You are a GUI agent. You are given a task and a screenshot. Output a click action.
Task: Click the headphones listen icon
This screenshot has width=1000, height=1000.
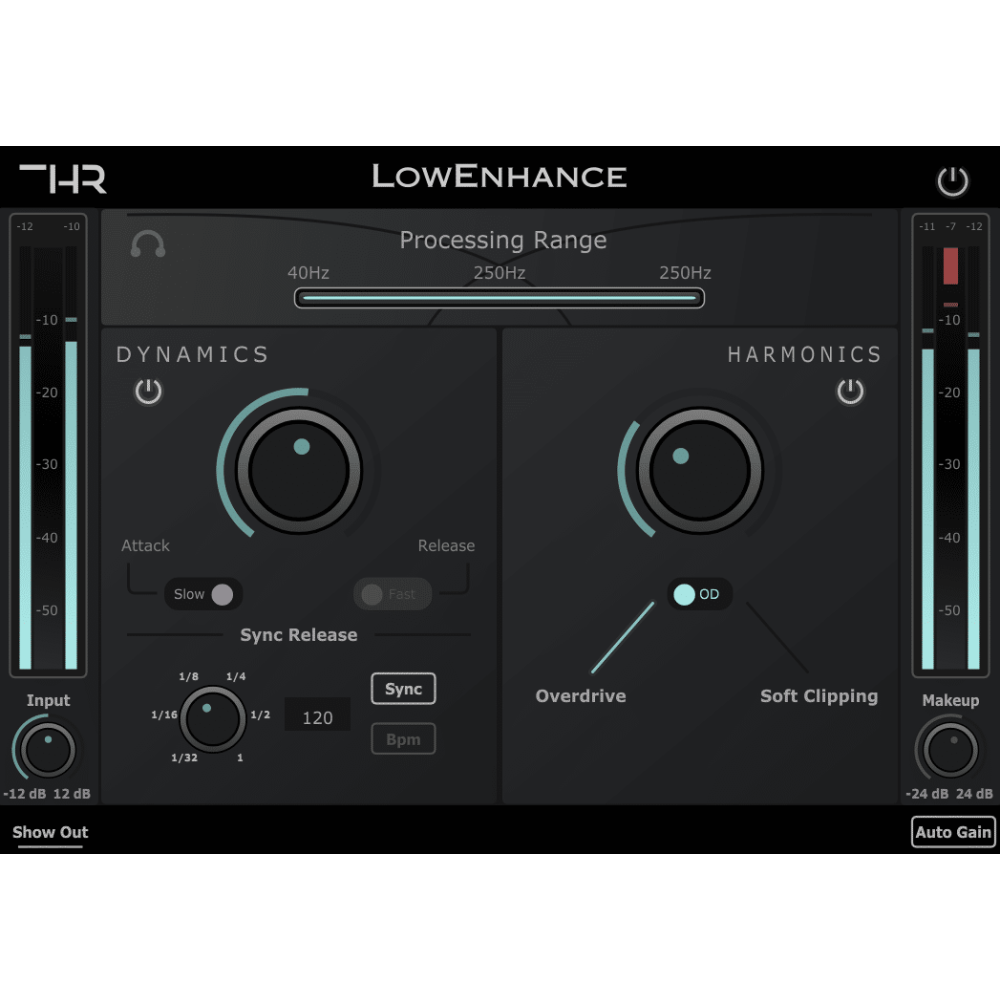(x=148, y=244)
